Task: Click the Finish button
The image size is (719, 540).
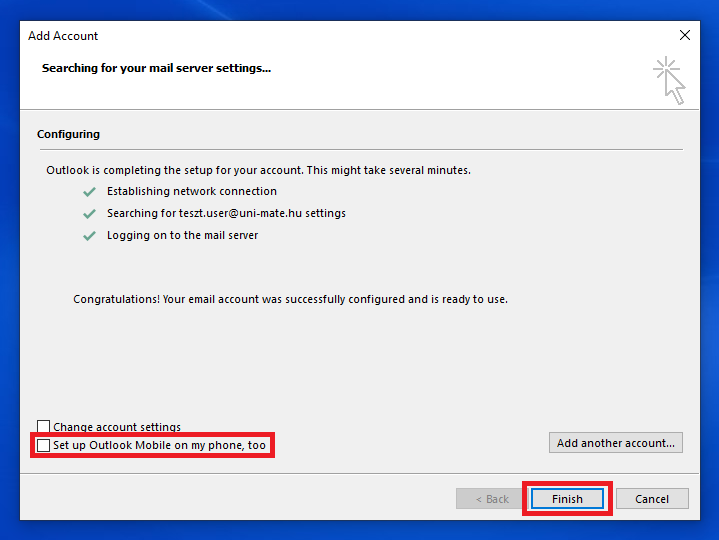Action: point(567,499)
